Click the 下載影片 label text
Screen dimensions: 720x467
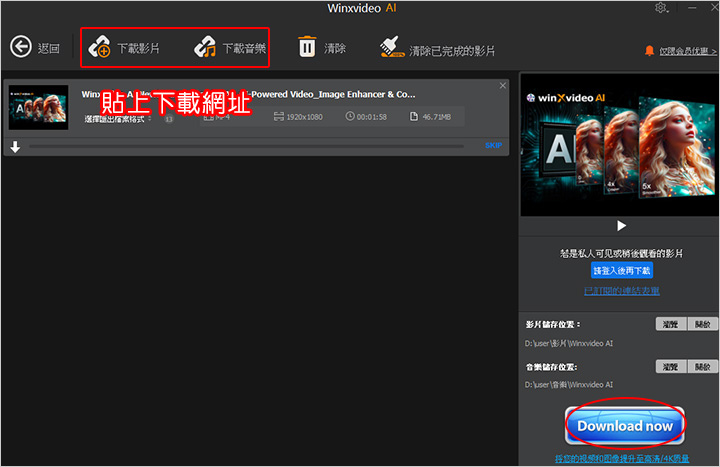click(138, 48)
